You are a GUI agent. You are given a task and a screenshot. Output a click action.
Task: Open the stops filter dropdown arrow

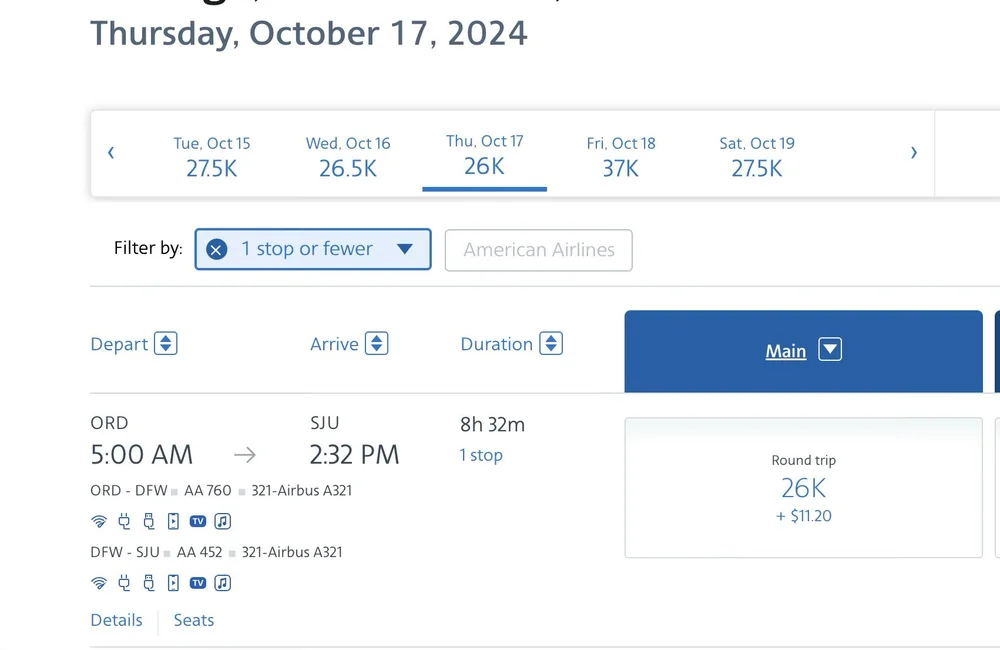tap(405, 249)
